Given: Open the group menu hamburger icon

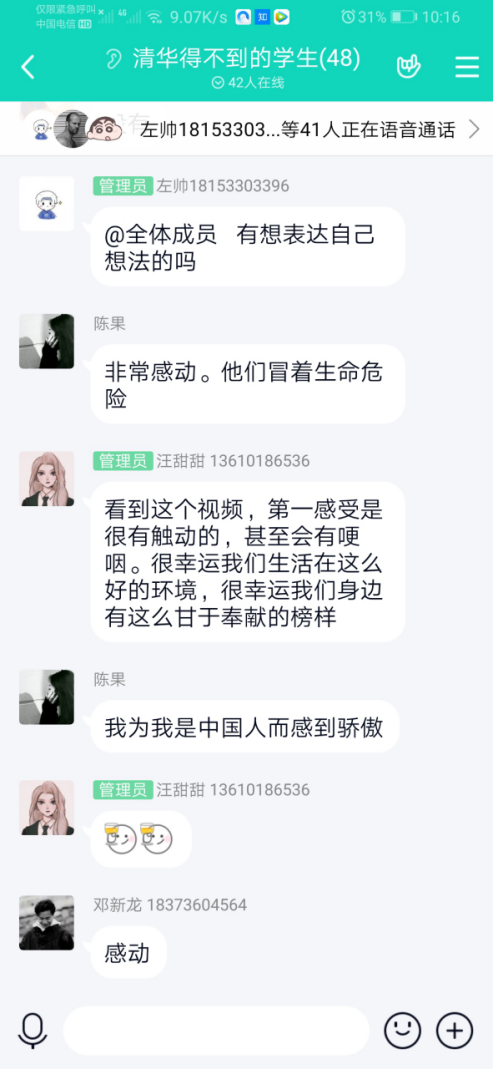Looking at the screenshot, I should point(467,67).
